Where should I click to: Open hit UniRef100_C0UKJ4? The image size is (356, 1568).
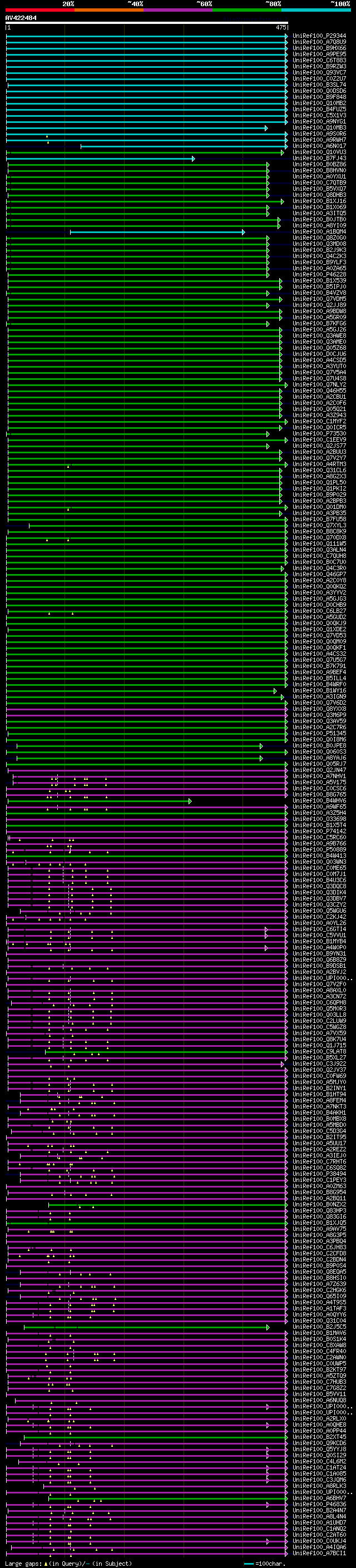tap(319, 1541)
